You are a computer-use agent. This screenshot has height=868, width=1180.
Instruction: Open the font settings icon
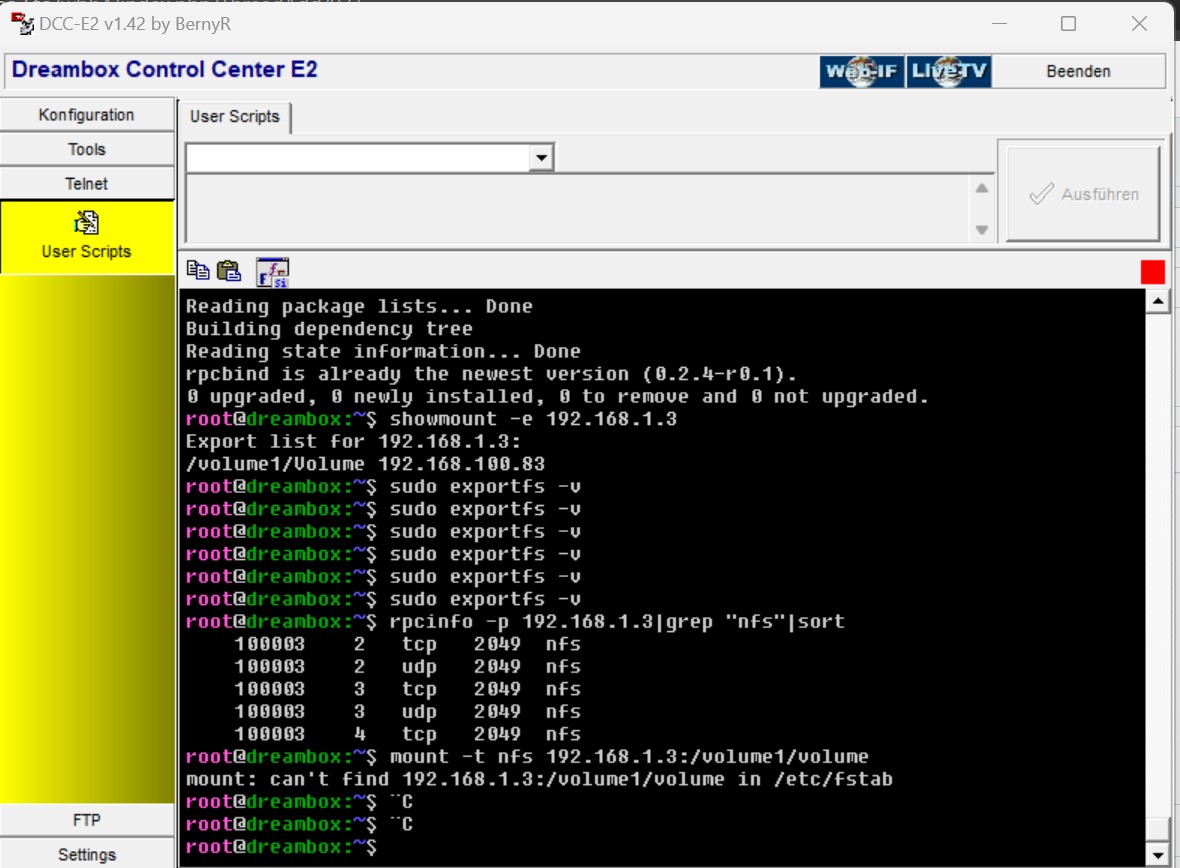point(272,272)
